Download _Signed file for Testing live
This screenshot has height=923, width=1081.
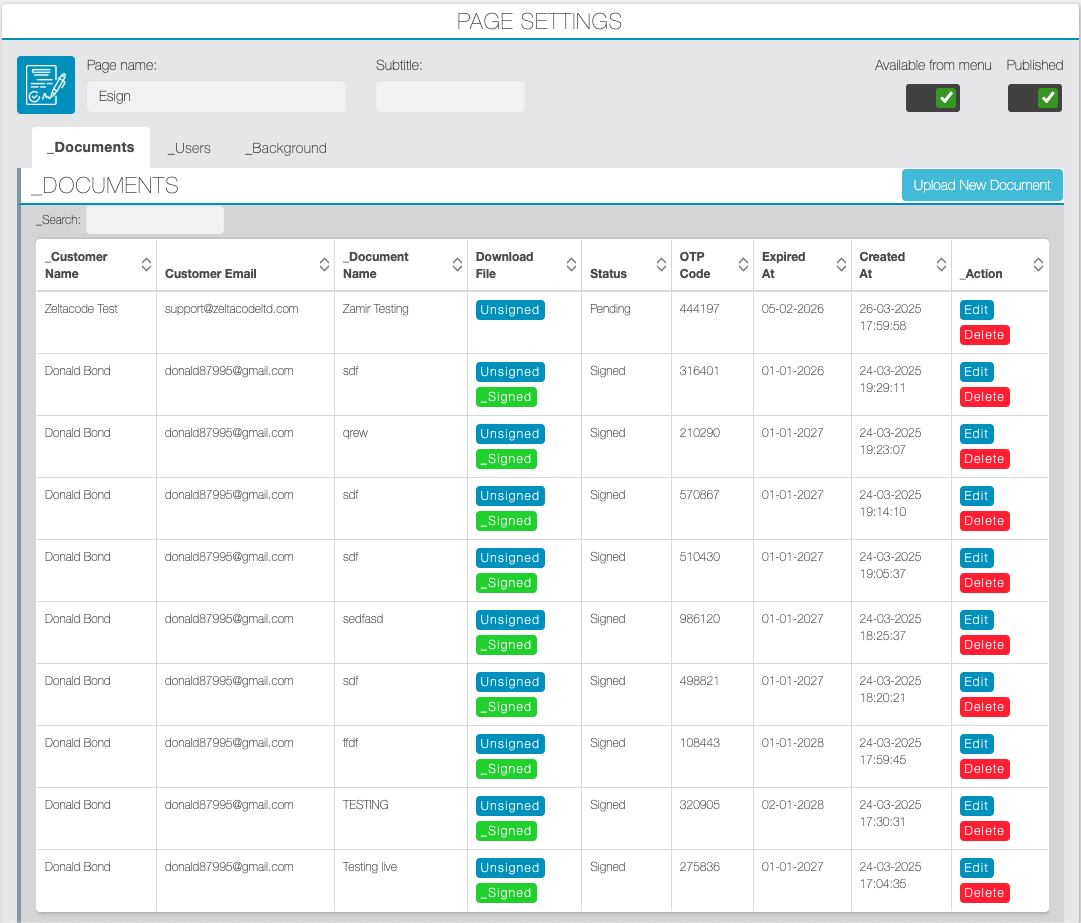(506, 893)
